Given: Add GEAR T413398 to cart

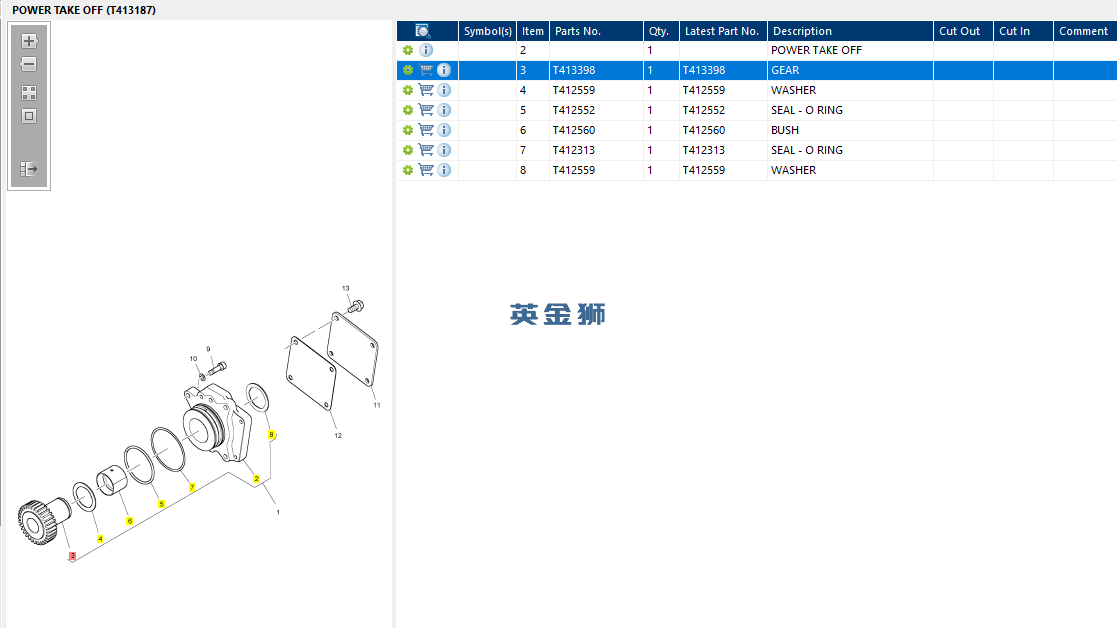Looking at the screenshot, I should (x=426, y=70).
